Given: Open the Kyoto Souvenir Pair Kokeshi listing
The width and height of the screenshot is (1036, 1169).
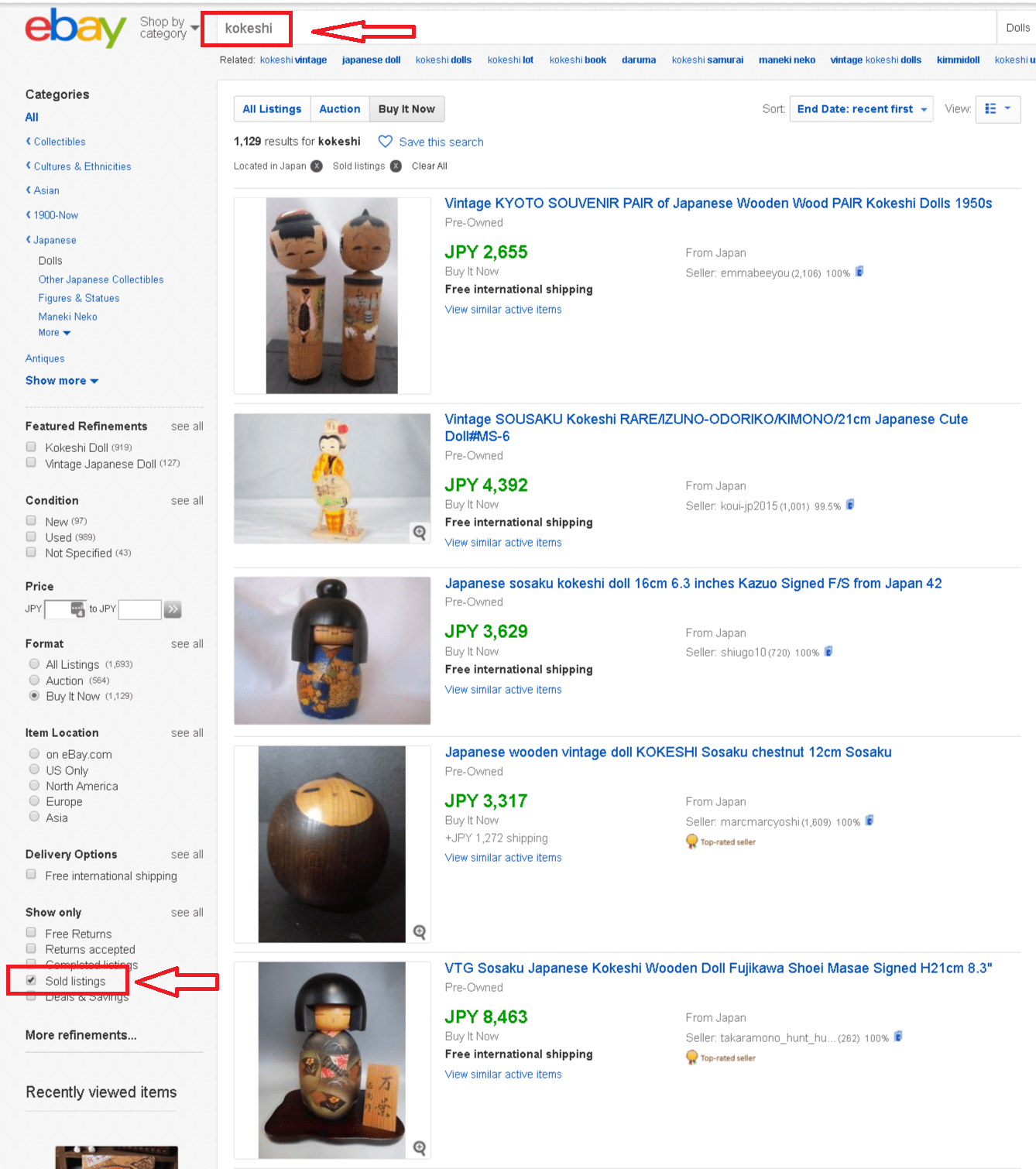Looking at the screenshot, I should 718,204.
